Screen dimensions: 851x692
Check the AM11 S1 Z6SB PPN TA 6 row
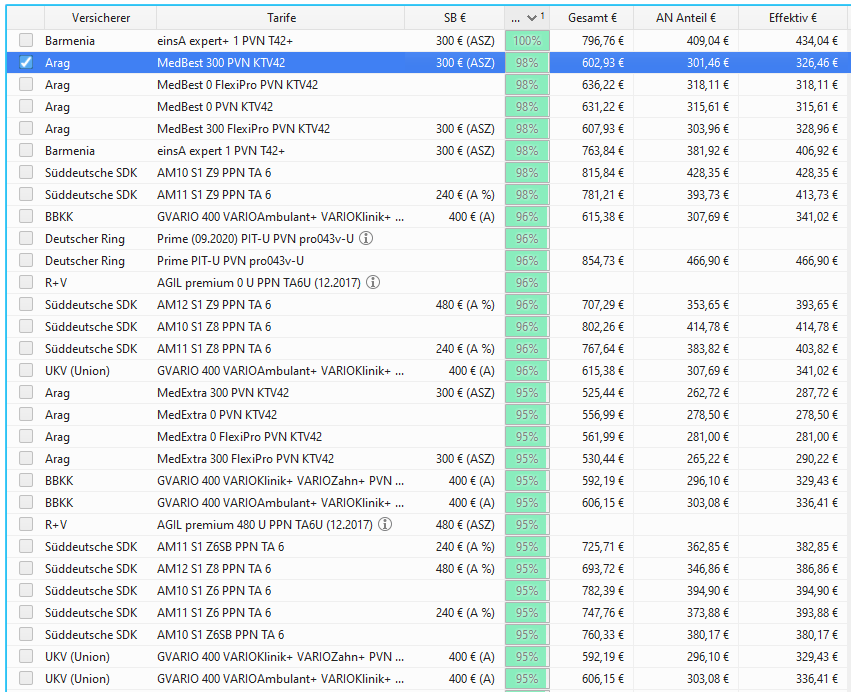(x=26, y=546)
